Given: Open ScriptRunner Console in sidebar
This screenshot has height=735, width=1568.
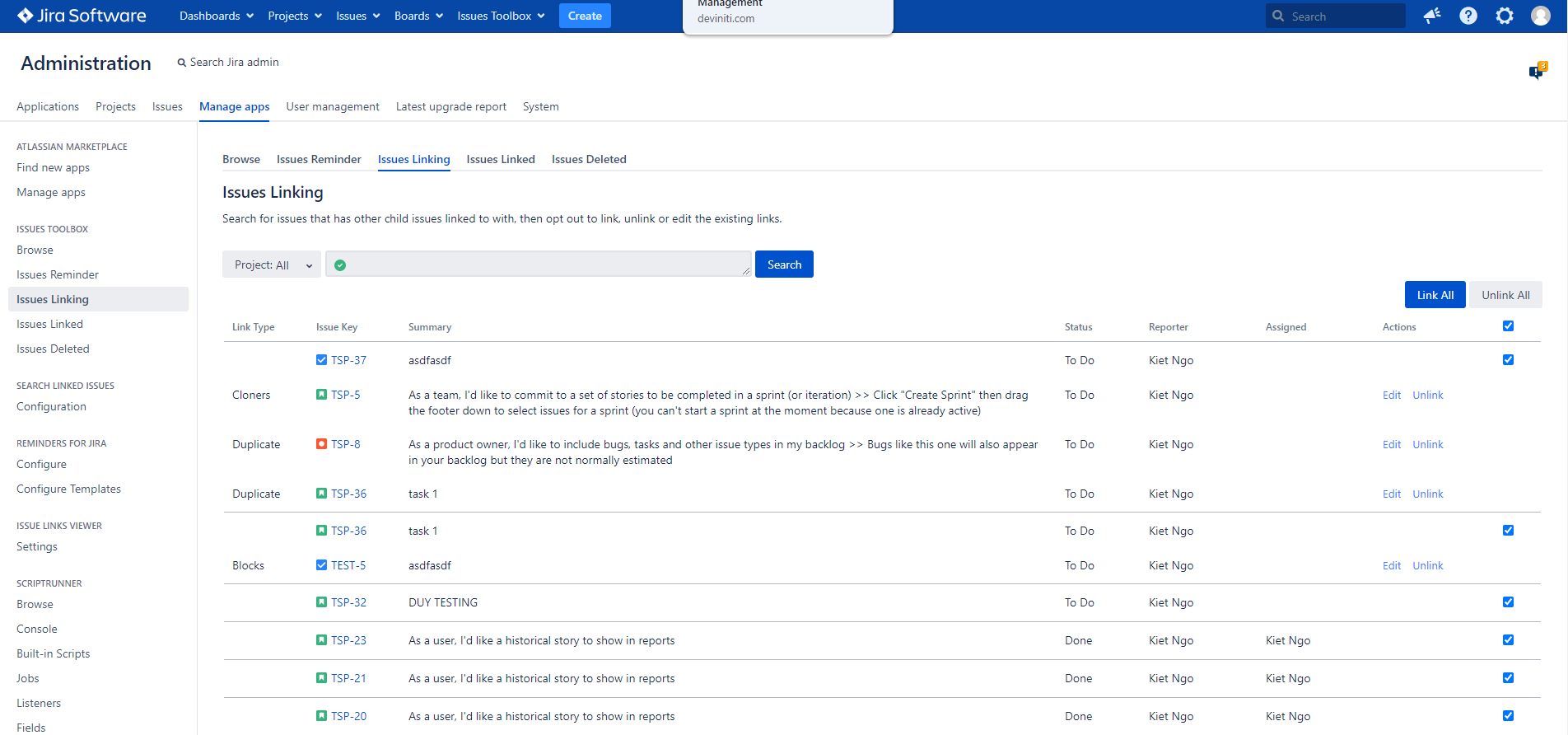Looking at the screenshot, I should point(37,629).
